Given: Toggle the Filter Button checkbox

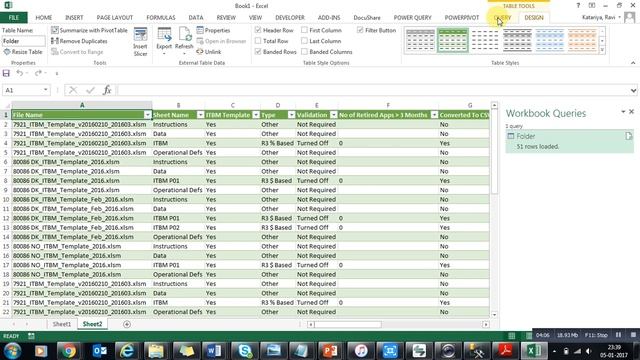Looking at the screenshot, I should (360, 30).
